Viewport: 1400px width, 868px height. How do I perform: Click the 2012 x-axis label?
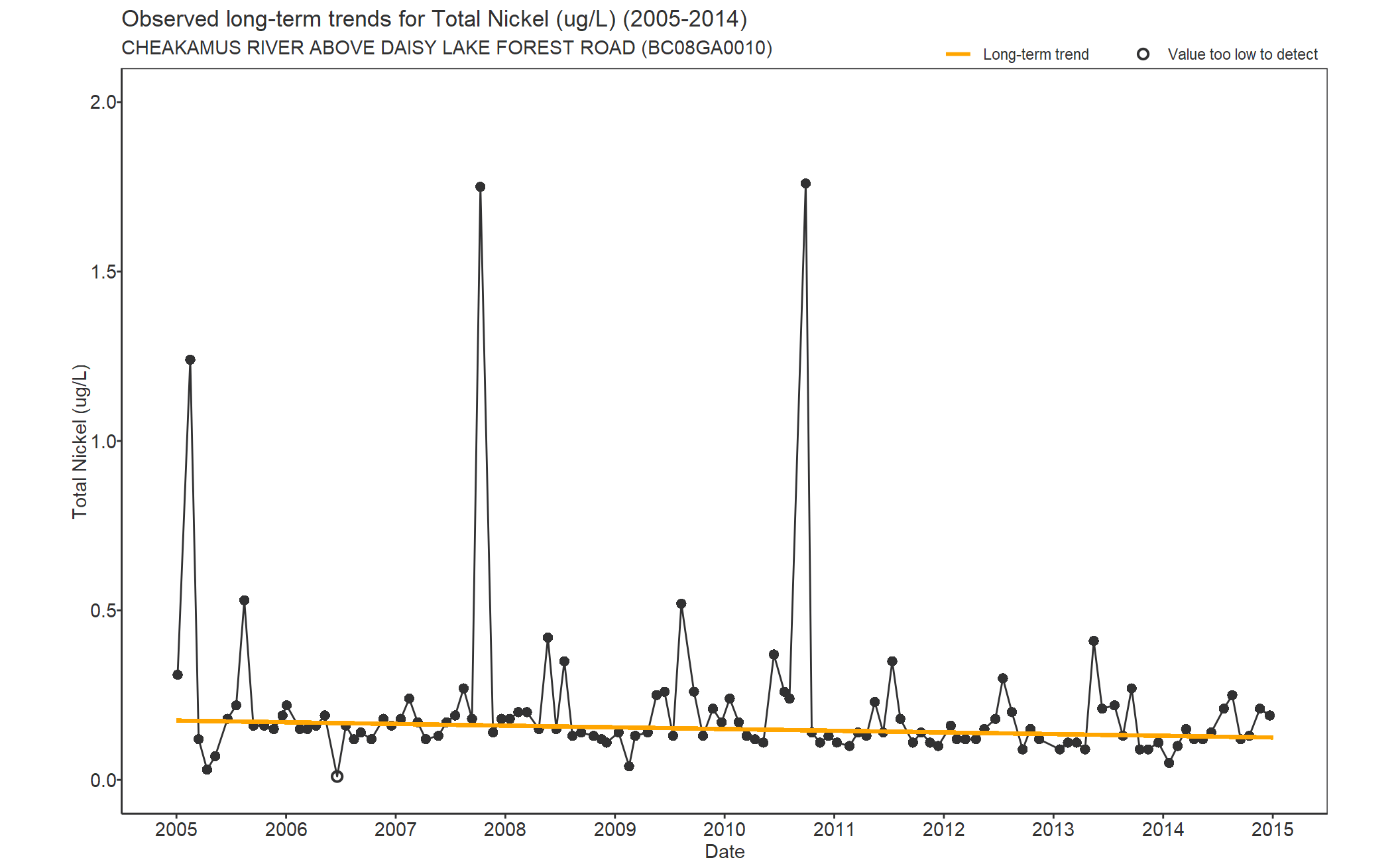[943, 830]
